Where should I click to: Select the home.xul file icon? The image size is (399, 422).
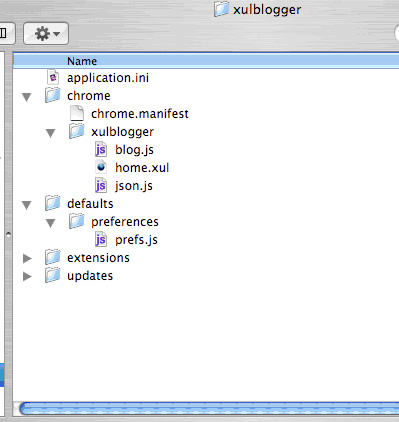[101, 167]
